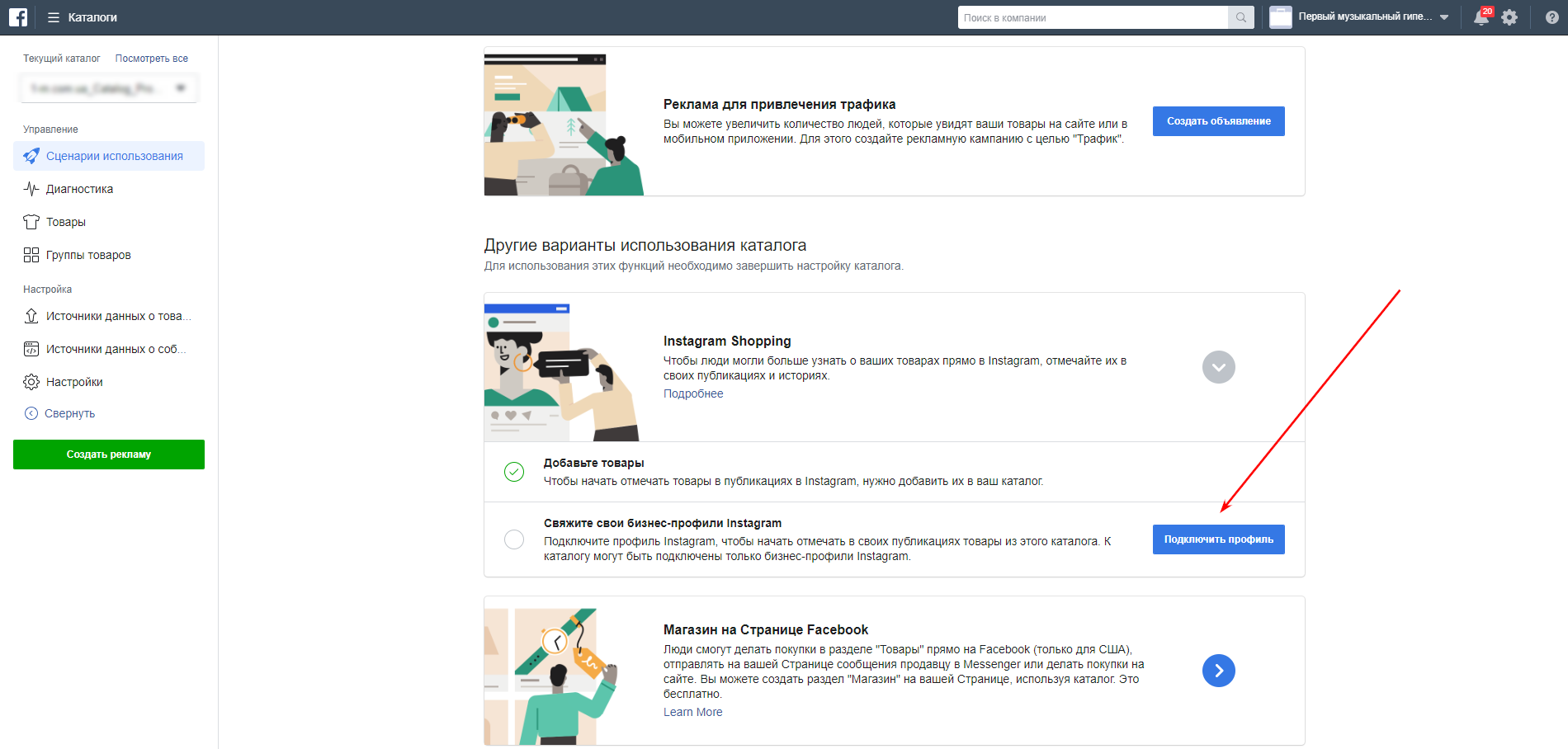Click the Подключить профиль button
The height and width of the screenshot is (749, 1568).
1218,539
